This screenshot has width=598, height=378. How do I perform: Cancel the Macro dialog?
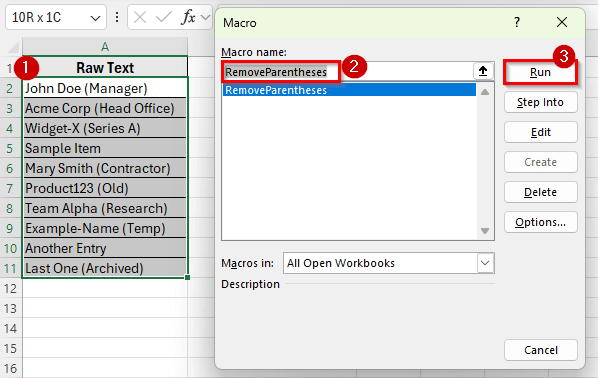[540, 350]
